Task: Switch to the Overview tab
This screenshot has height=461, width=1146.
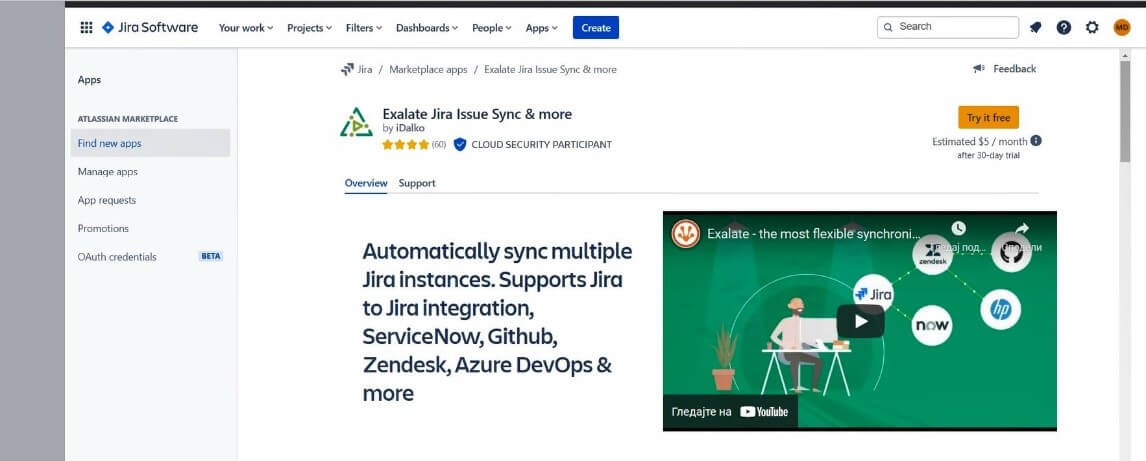Action: [x=365, y=183]
